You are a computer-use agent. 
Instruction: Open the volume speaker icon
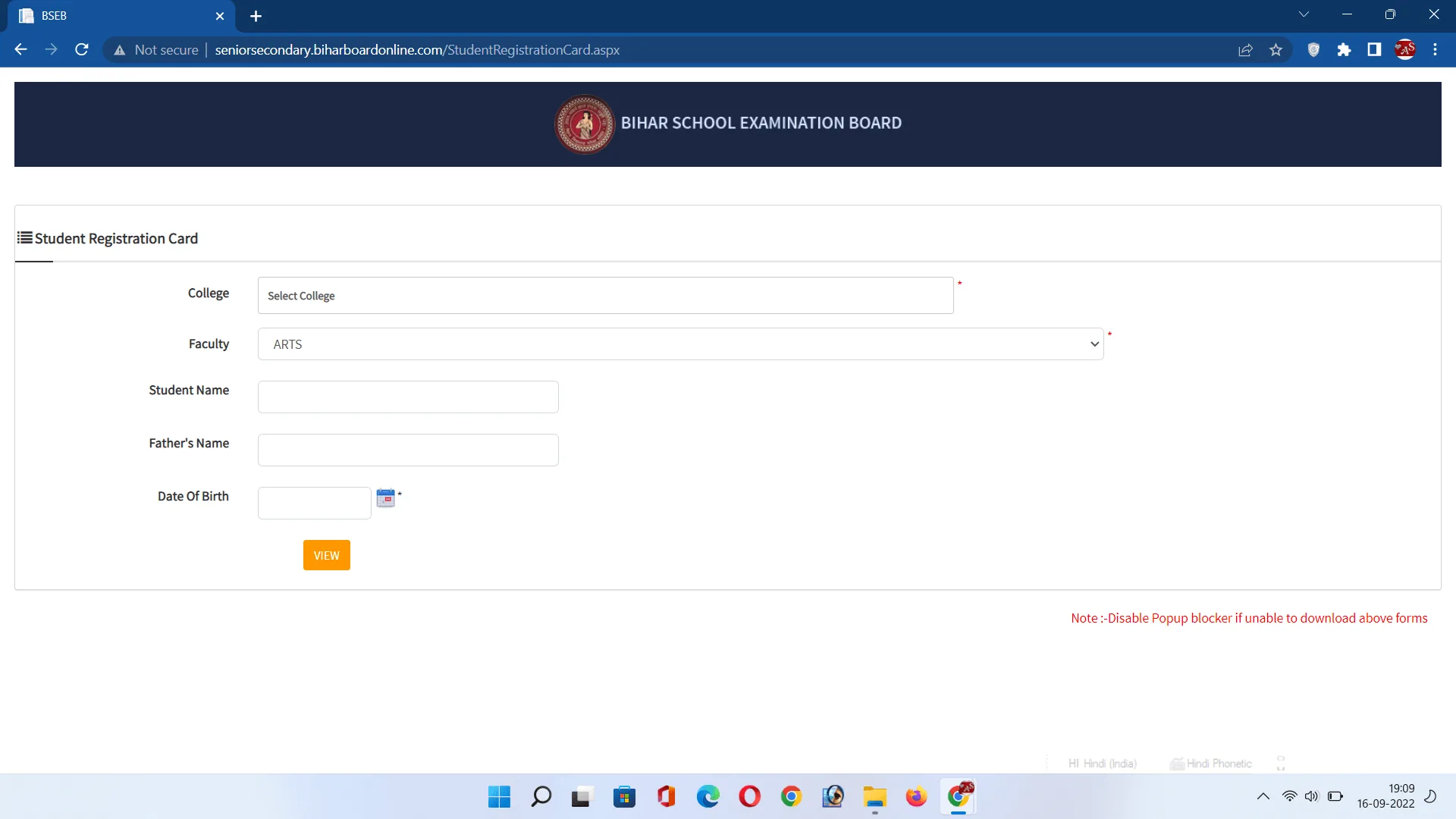(1312, 796)
